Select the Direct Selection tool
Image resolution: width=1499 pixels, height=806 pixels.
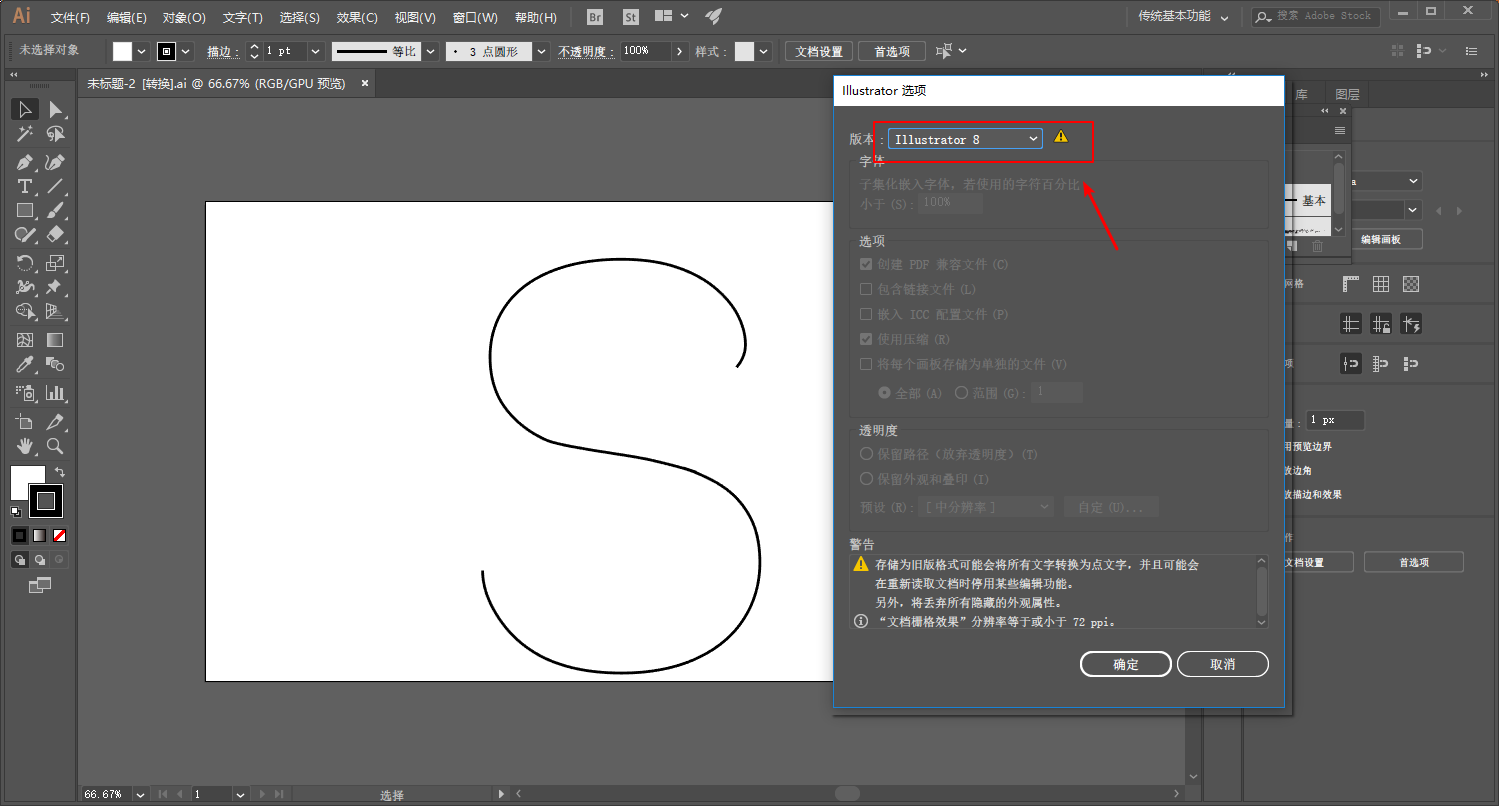click(x=55, y=110)
